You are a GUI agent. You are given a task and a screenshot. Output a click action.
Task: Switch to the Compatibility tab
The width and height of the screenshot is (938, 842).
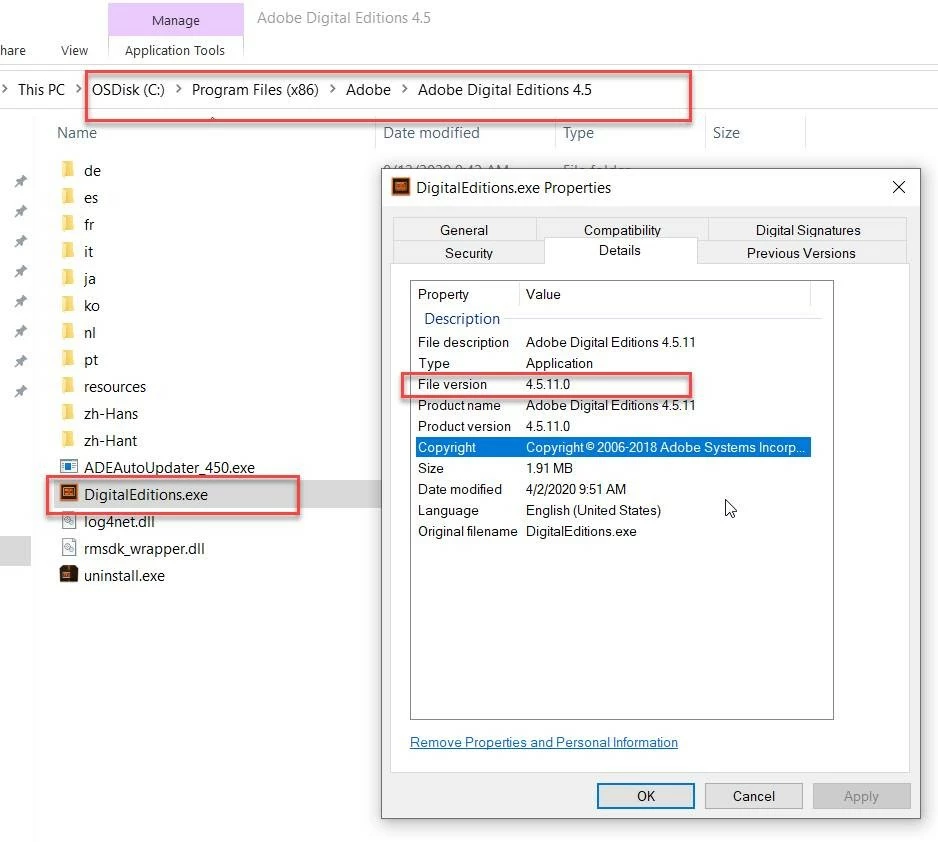click(x=622, y=230)
